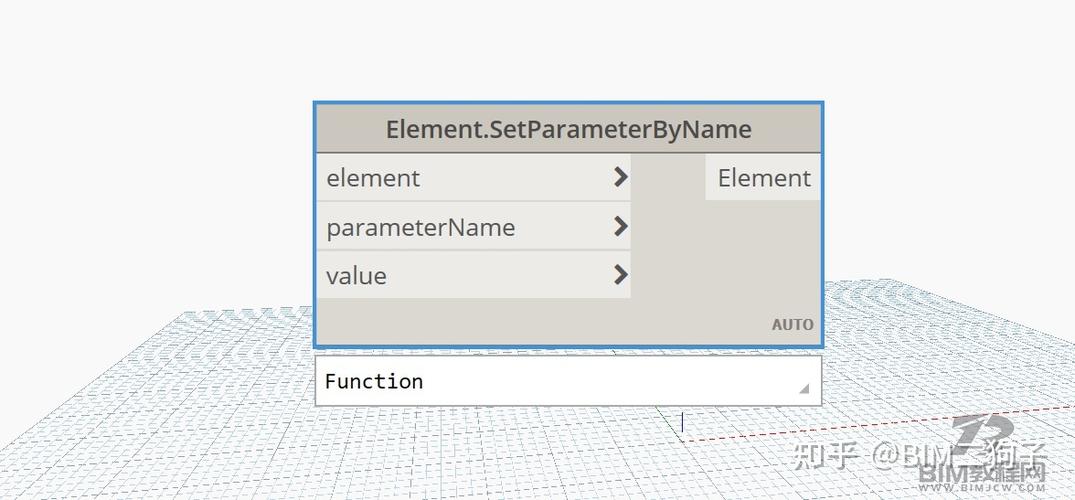
Task: Click empty space inside the Function preview bubble
Action: (x=600, y=381)
